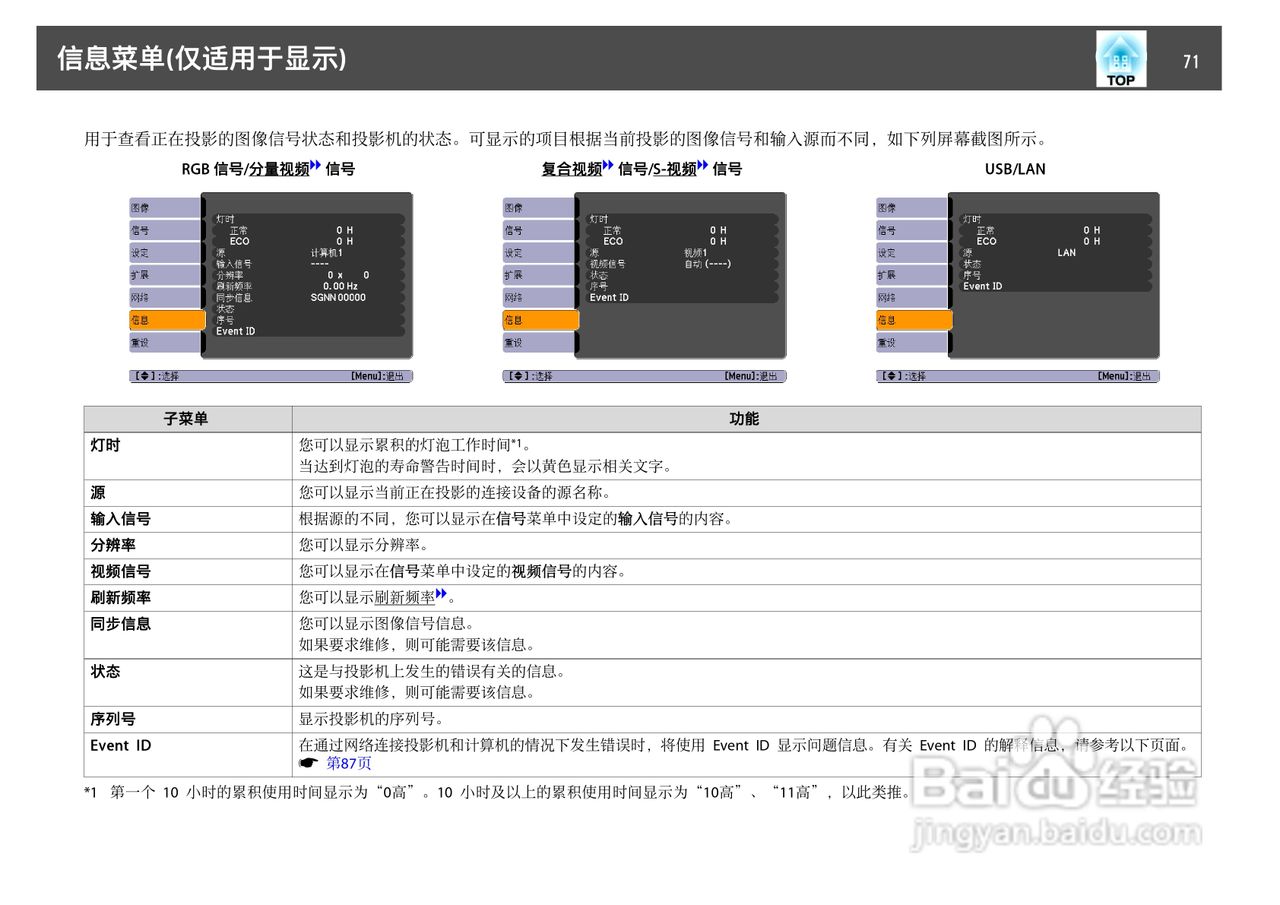The width and height of the screenshot is (1280, 905).
Task: Select 网络 tab in RGB signal screenshot
Action: (x=166, y=298)
